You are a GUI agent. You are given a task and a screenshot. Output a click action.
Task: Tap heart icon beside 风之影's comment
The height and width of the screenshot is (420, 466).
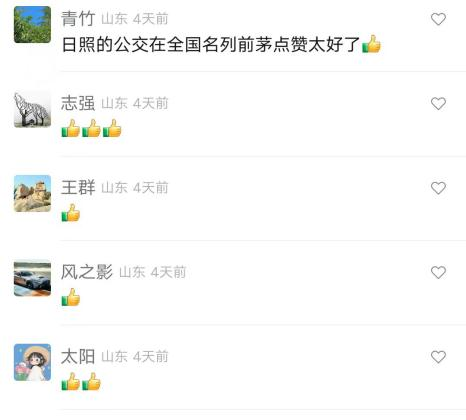click(438, 272)
